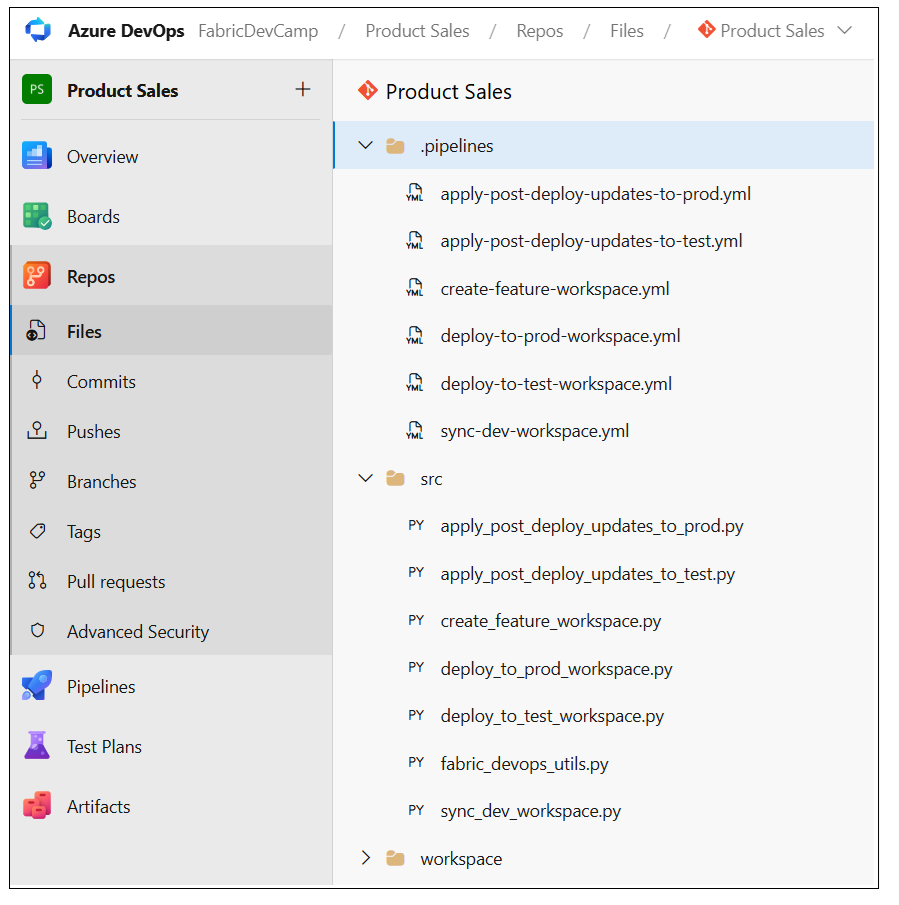899x905 pixels.
Task: Click the Pushes sidebar icon
Action: coord(37,431)
